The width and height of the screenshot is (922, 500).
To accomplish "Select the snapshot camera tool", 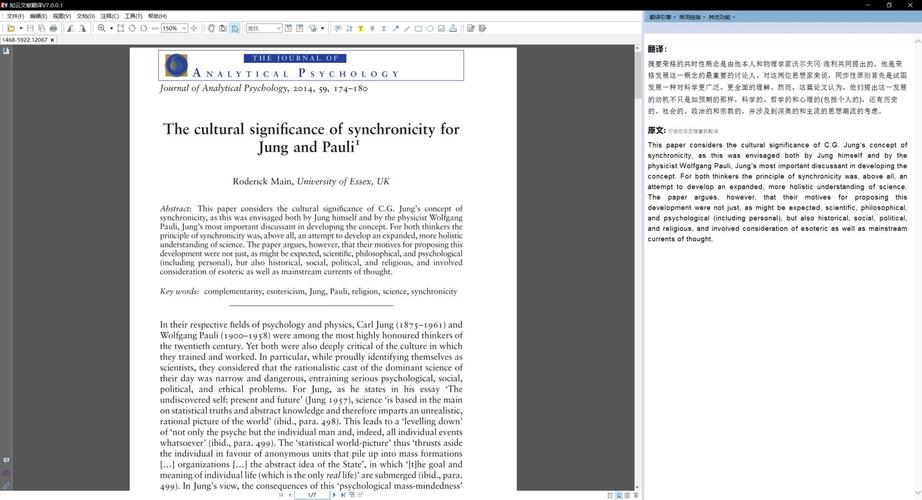I will pos(223,28).
